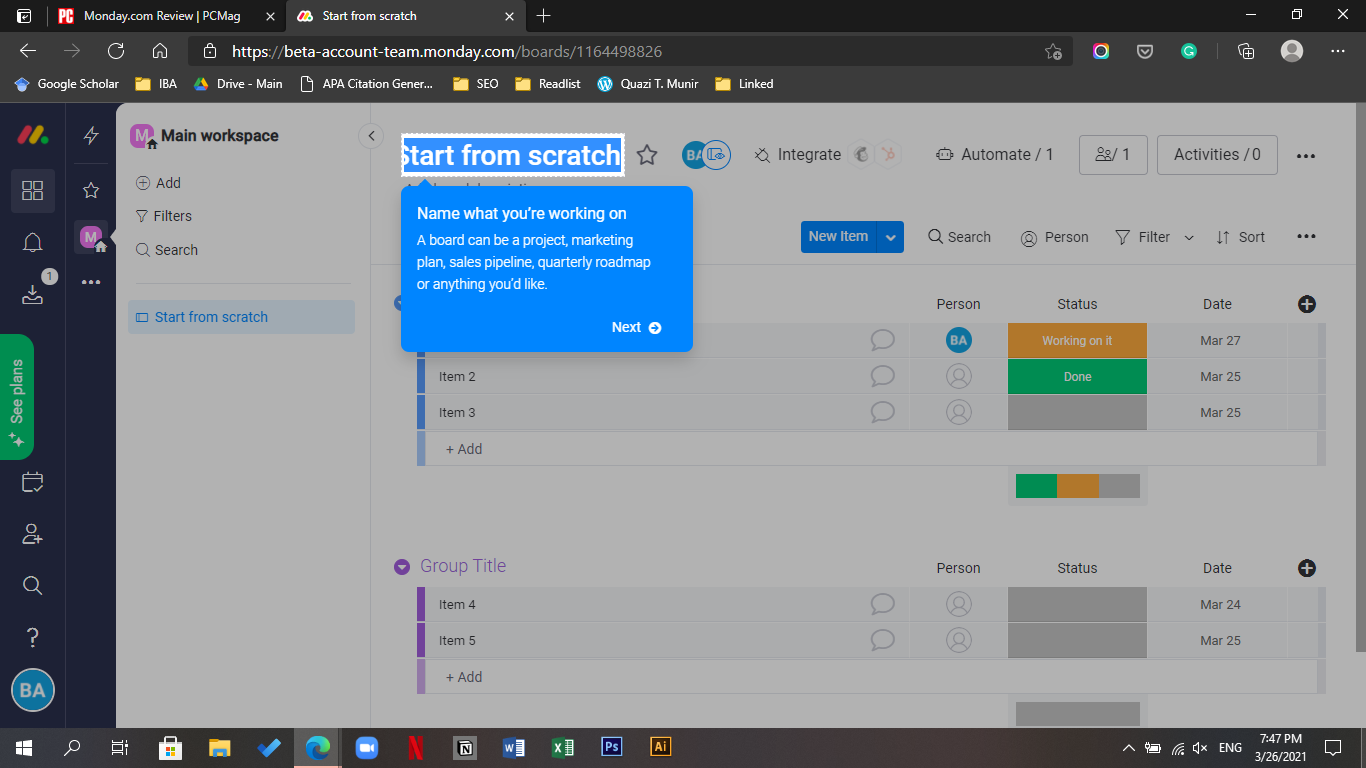
Task: Click the selected board title field
Action: [x=513, y=155]
